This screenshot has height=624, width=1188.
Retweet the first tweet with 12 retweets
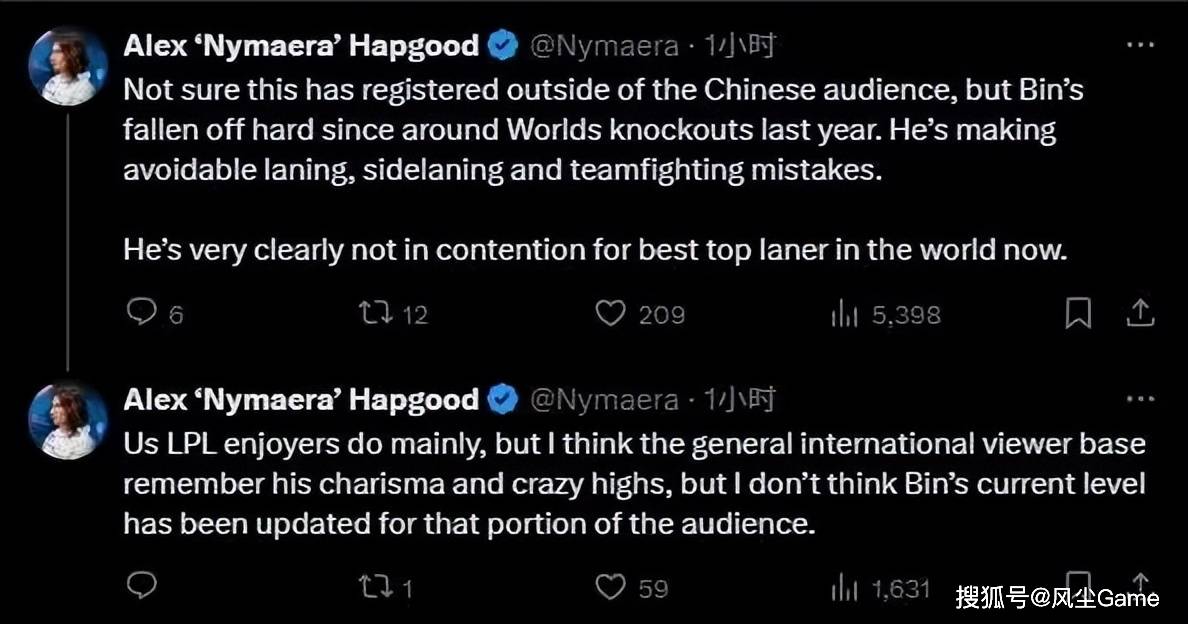[375, 314]
